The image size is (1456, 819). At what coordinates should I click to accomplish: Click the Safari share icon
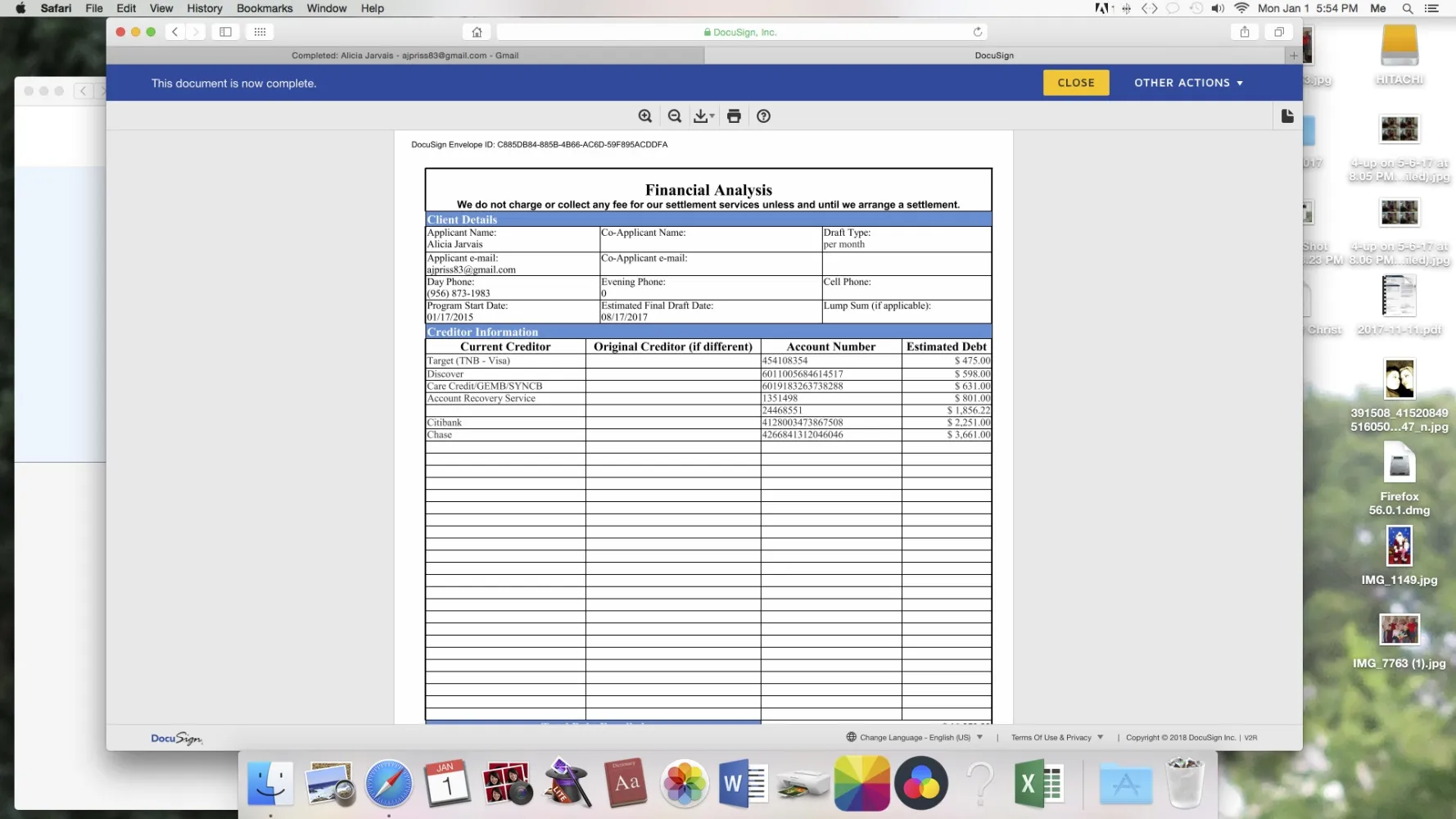[x=1244, y=32]
